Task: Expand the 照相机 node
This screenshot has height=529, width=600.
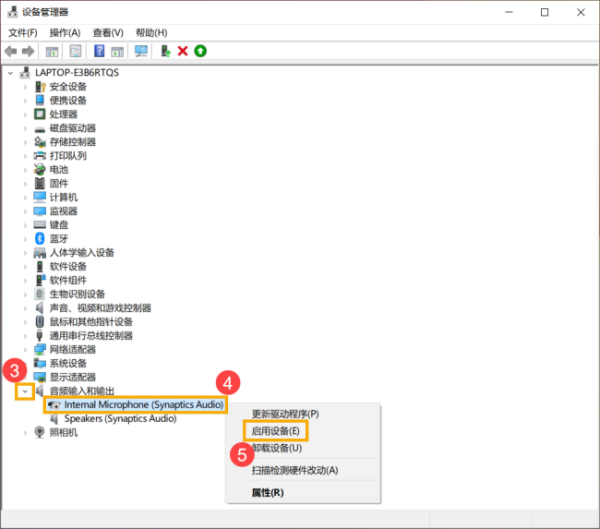Action: point(25,433)
